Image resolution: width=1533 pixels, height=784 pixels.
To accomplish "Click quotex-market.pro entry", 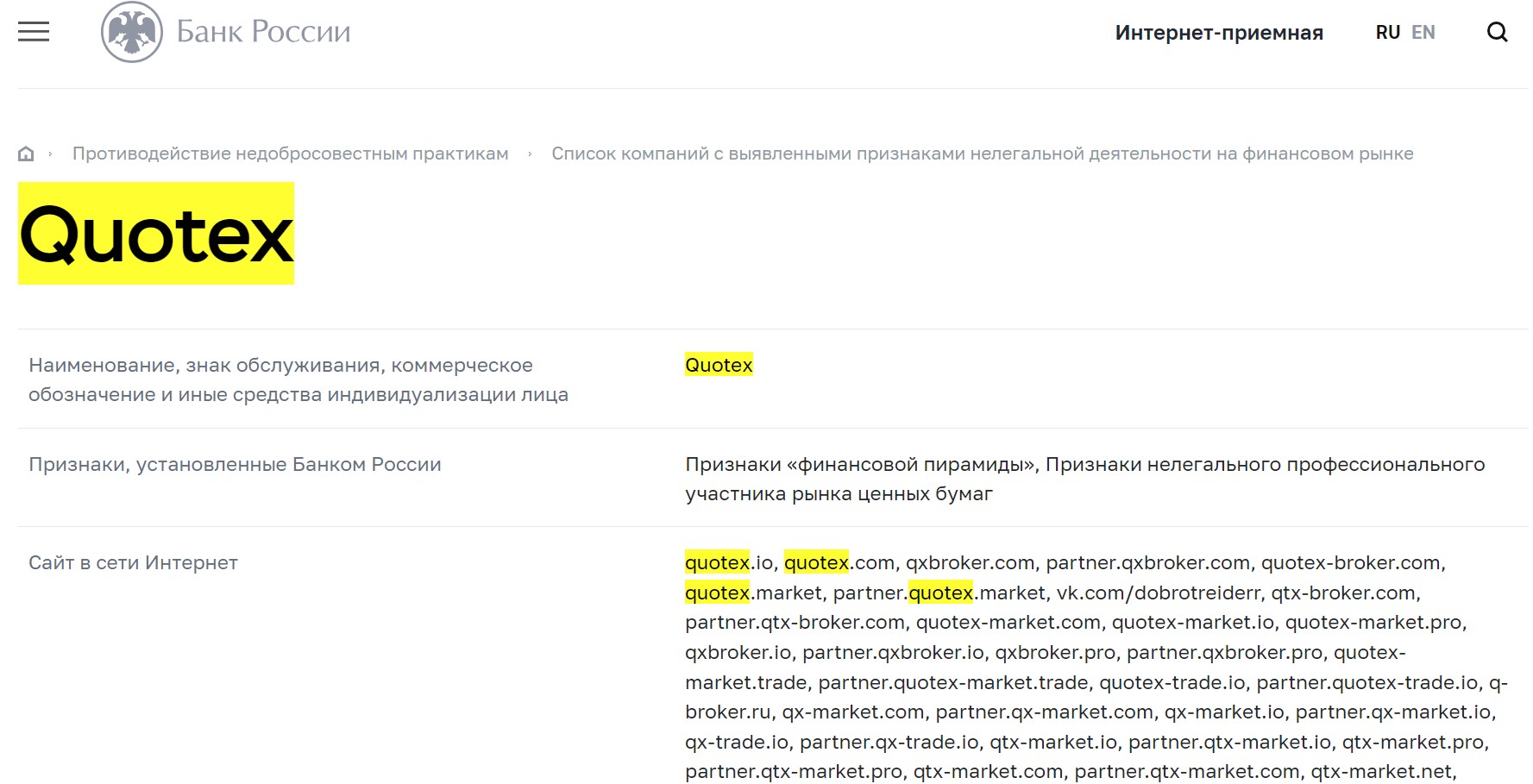I will tap(1373, 622).
